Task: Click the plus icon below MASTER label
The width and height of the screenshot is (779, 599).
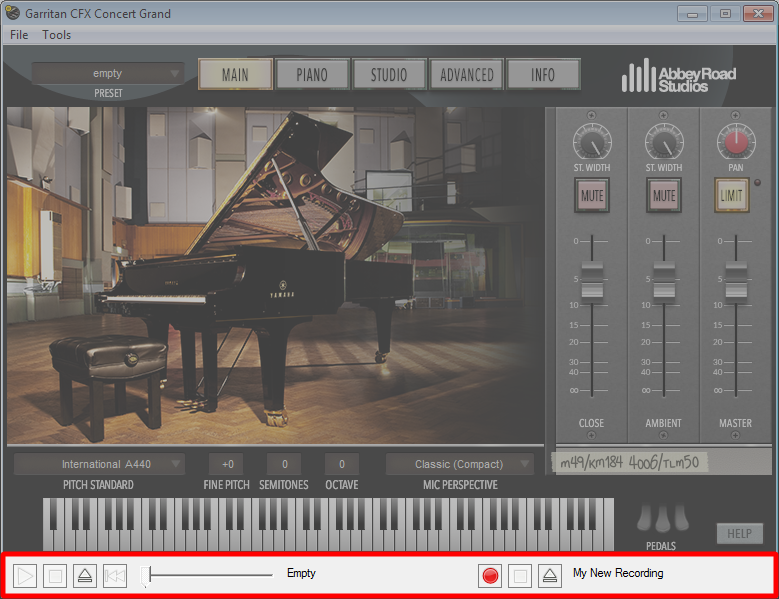Action: pyautogui.click(x=735, y=436)
